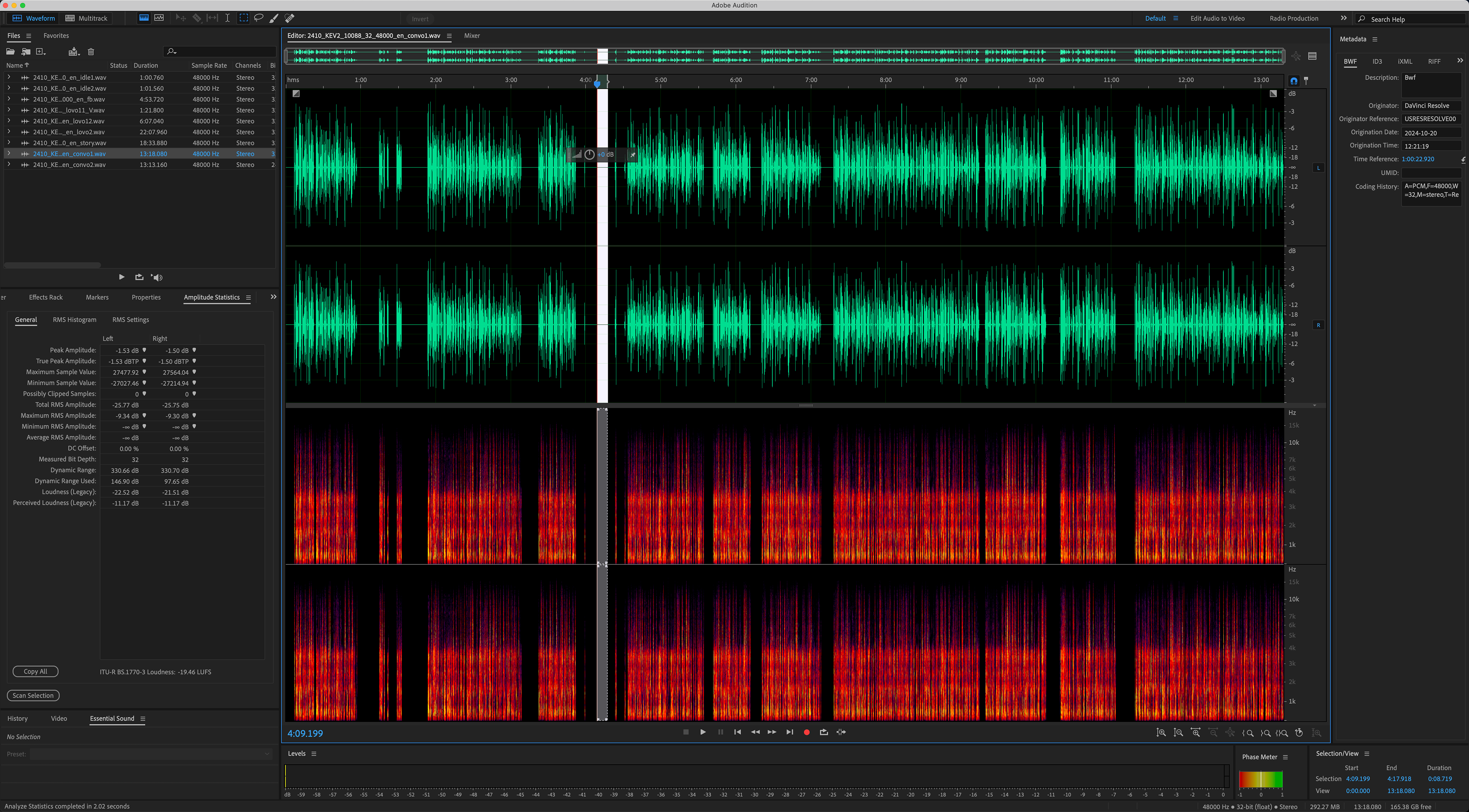Click the Copy All button
The height and width of the screenshot is (812, 1469).
coord(35,672)
